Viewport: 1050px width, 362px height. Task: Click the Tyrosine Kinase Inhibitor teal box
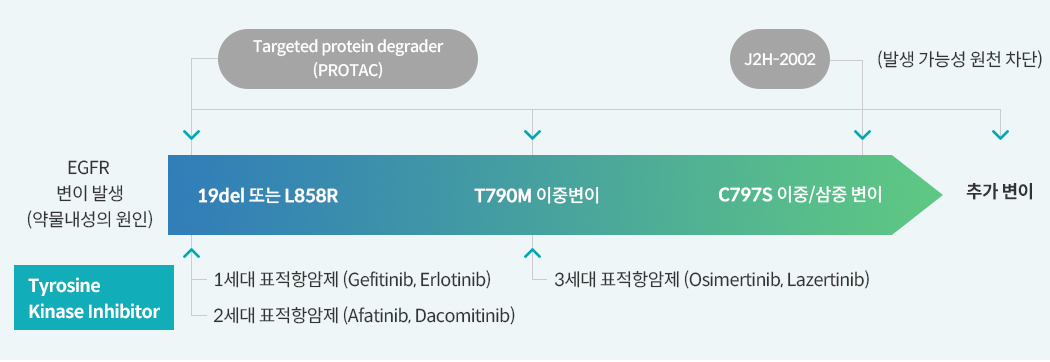pyautogui.click(x=94, y=297)
